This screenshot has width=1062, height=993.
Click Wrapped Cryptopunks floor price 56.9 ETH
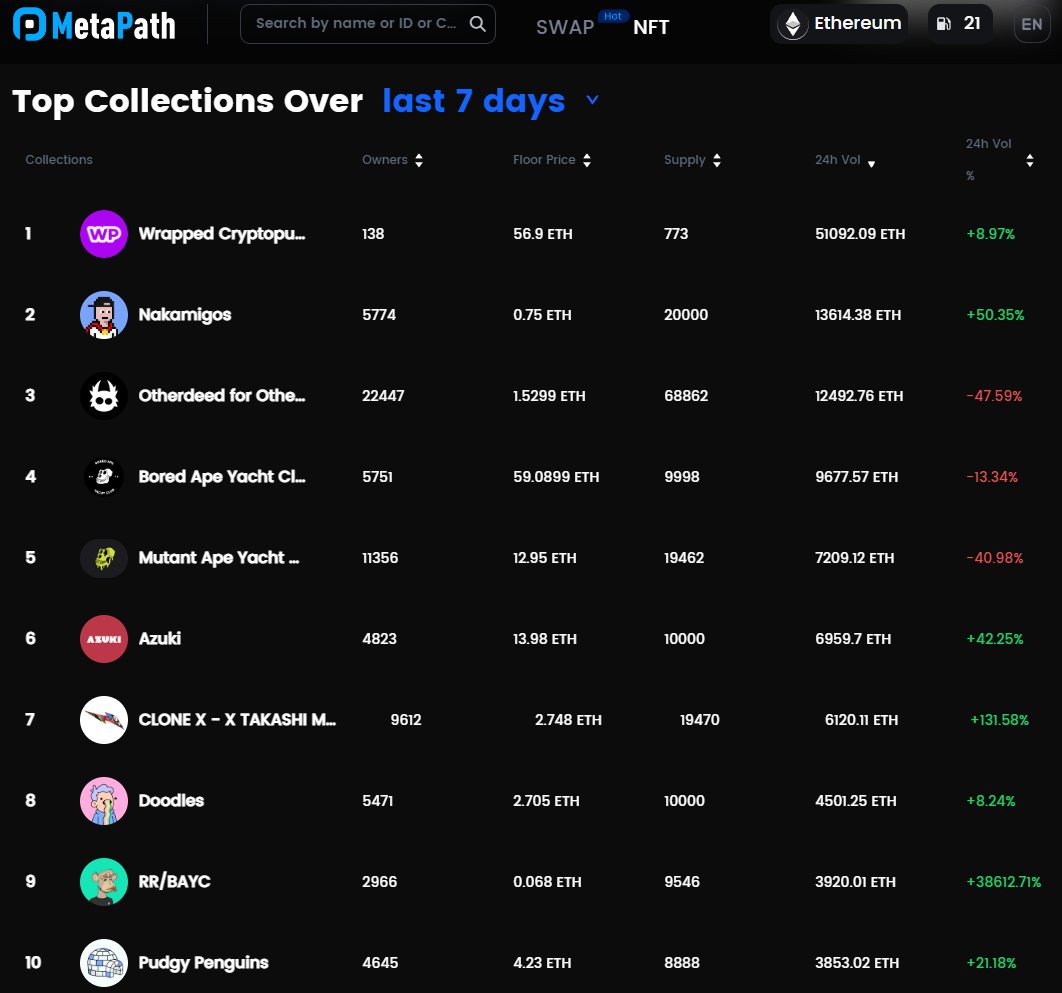point(543,234)
